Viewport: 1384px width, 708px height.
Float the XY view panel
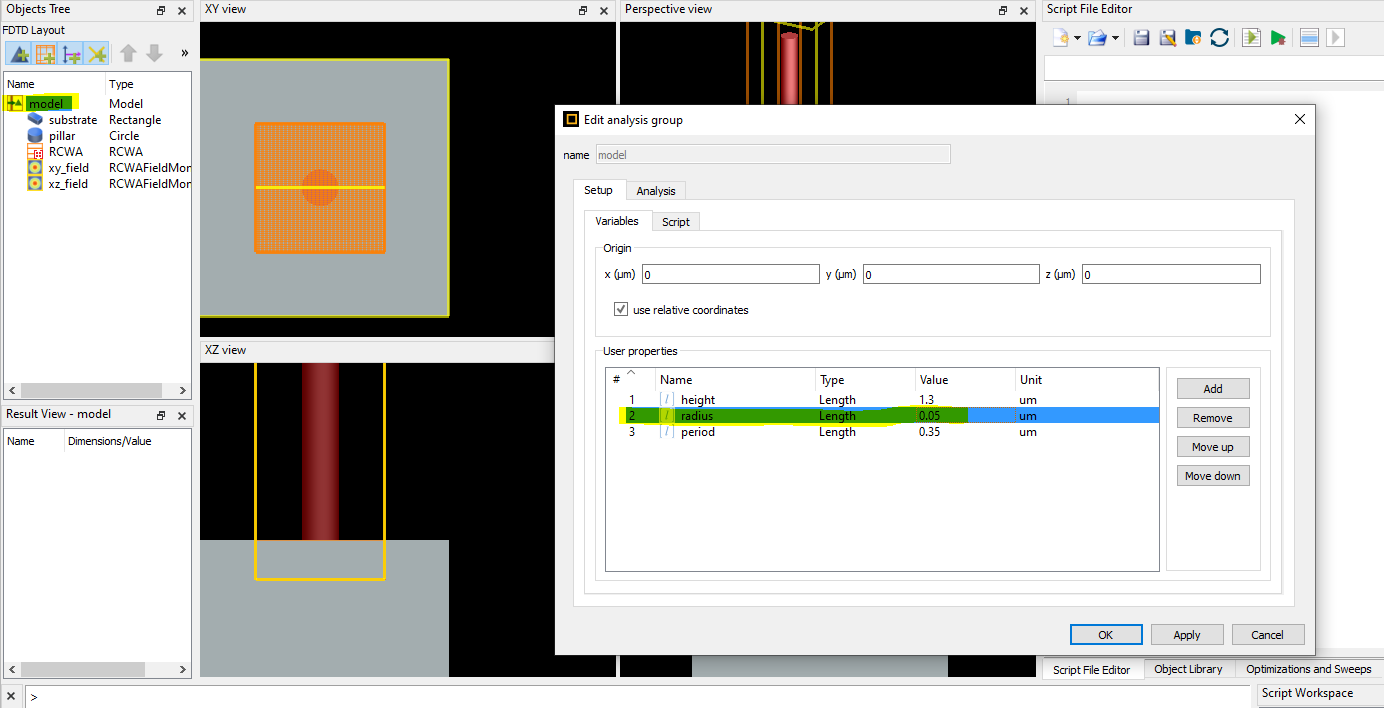click(583, 11)
